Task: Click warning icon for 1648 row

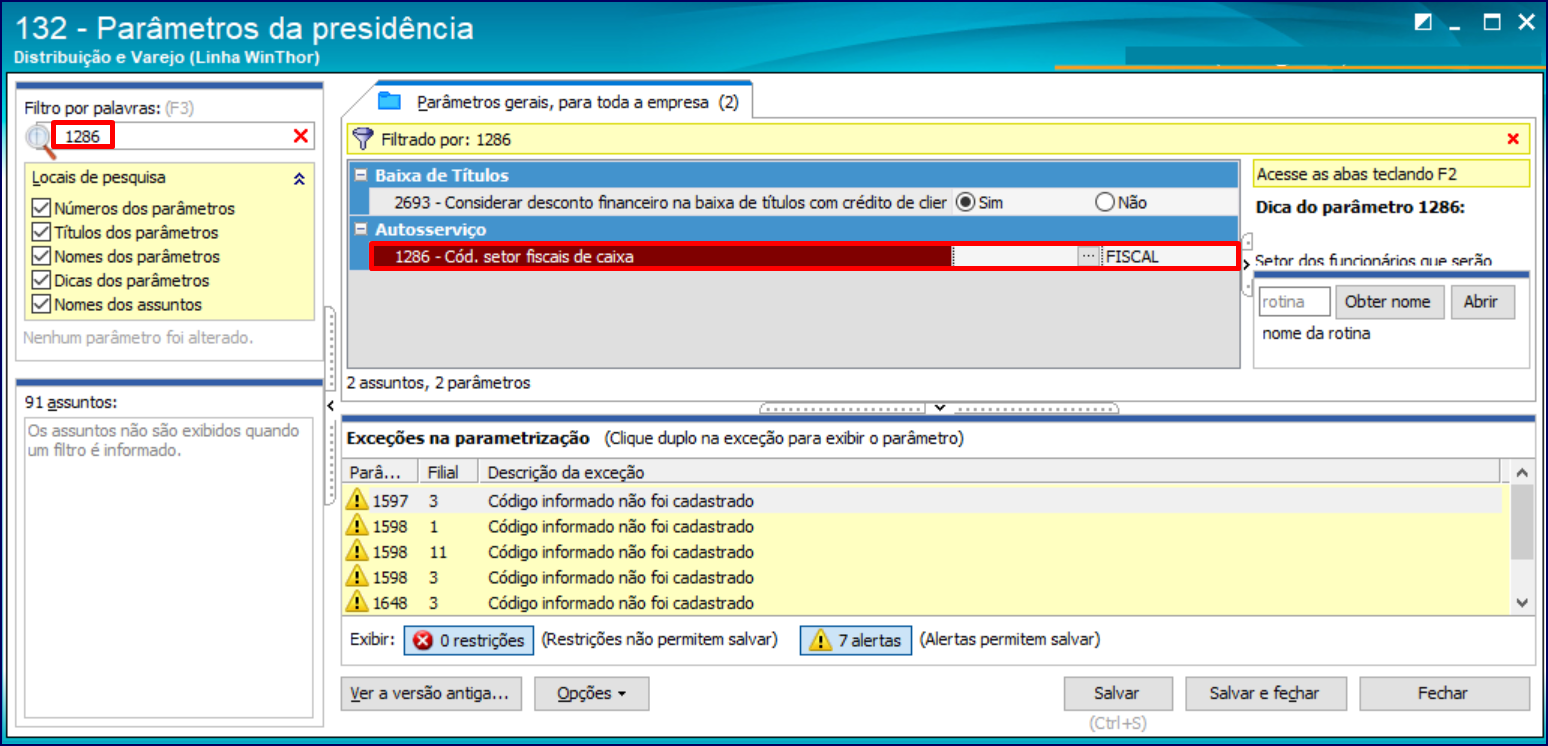Action: click(357, 603)
